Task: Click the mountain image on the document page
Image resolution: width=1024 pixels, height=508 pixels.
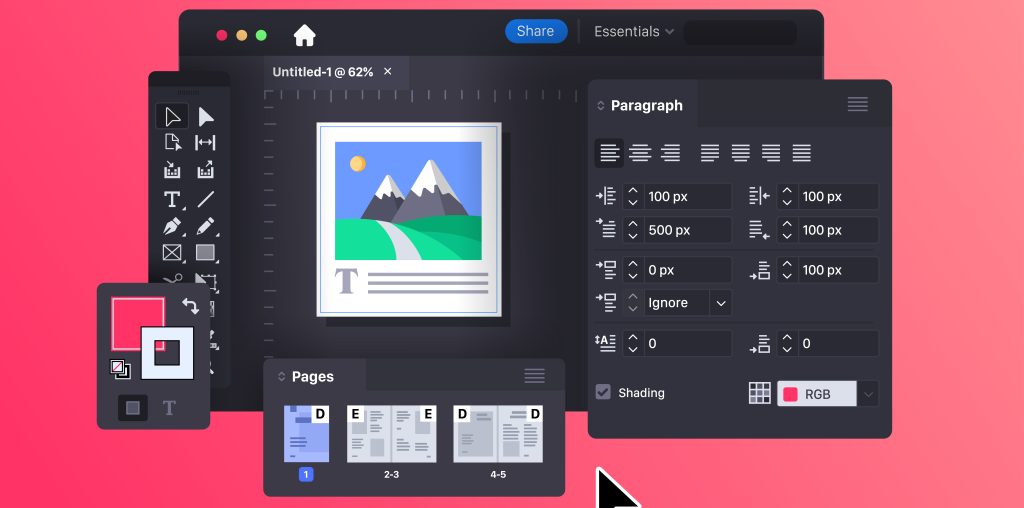Action: pyautogui.click(x=408, y=200)
